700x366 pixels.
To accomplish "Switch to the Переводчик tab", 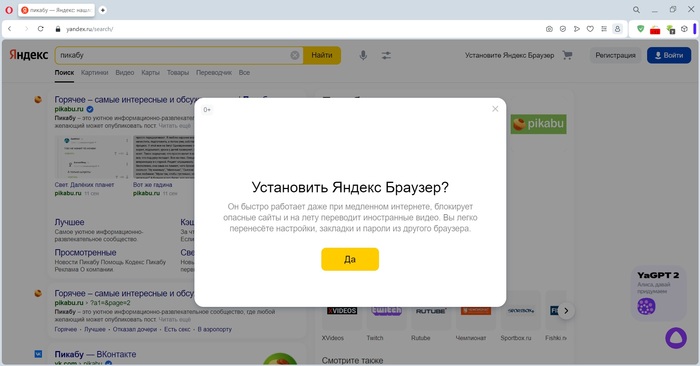I will (x=214, y=72).
